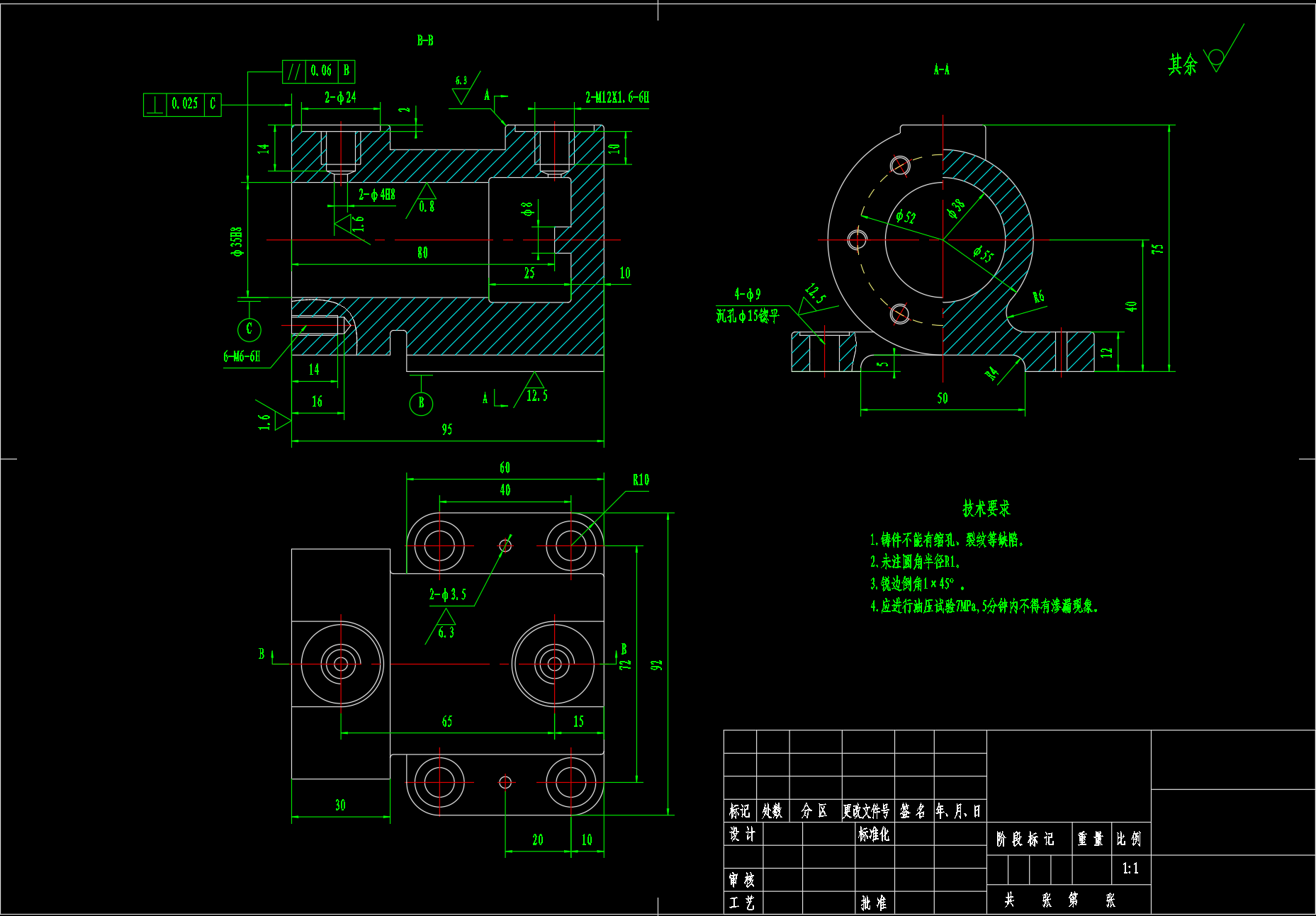Image resolution: width=1316 pixels, height=916 pixels.
Task: Select the "φ55" diameter dimension
Action: click(984, 254)
